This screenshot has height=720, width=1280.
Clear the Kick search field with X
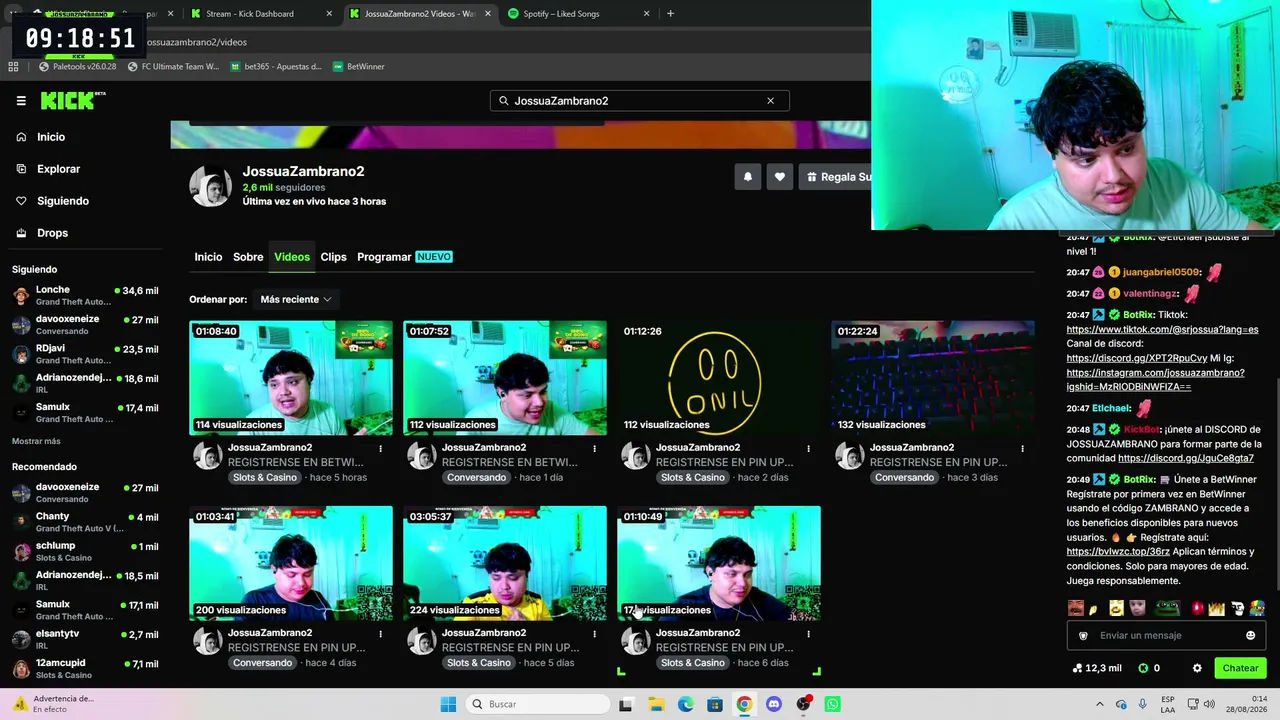click(770, 101)
